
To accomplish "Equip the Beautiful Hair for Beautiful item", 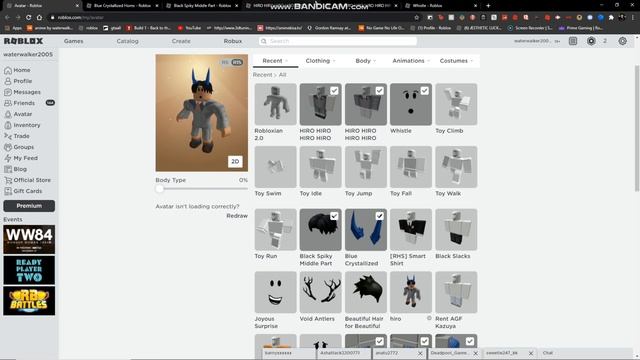I will click(x=366, y=292).
